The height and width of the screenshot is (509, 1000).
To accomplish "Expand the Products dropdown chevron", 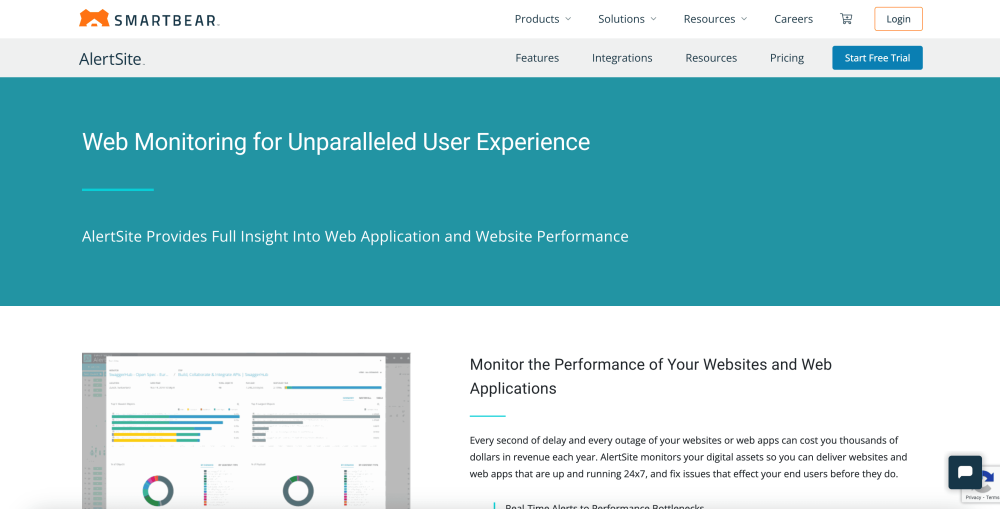I will [x=568, y=19].
